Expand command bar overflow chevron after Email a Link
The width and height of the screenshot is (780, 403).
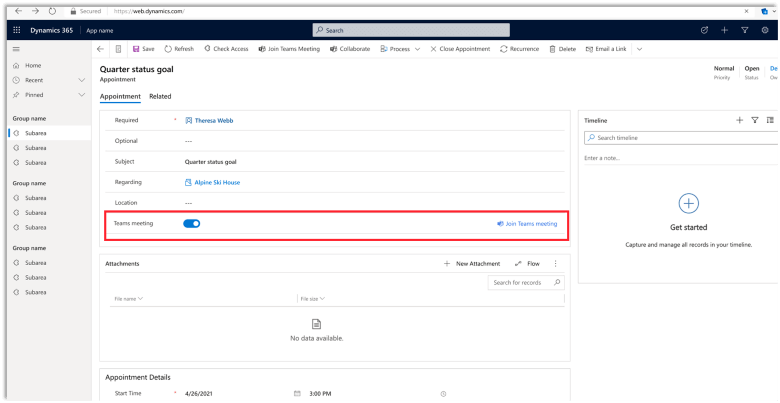pyautogui.click(x=639, y=49)
